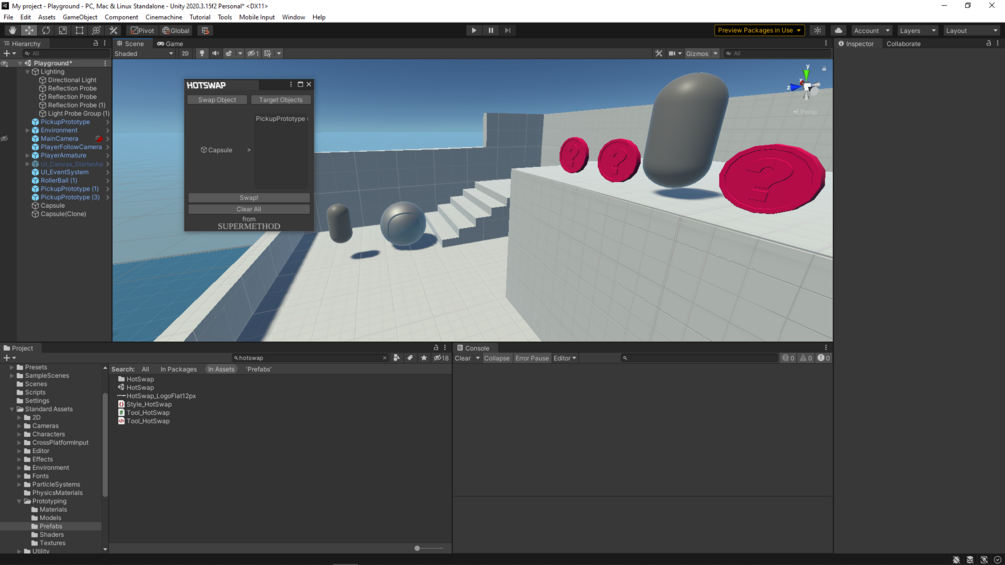Toggle Global handle rotation
This screenshot has height=565, width=1005.
pyautogui.click(x=176, y=30)
